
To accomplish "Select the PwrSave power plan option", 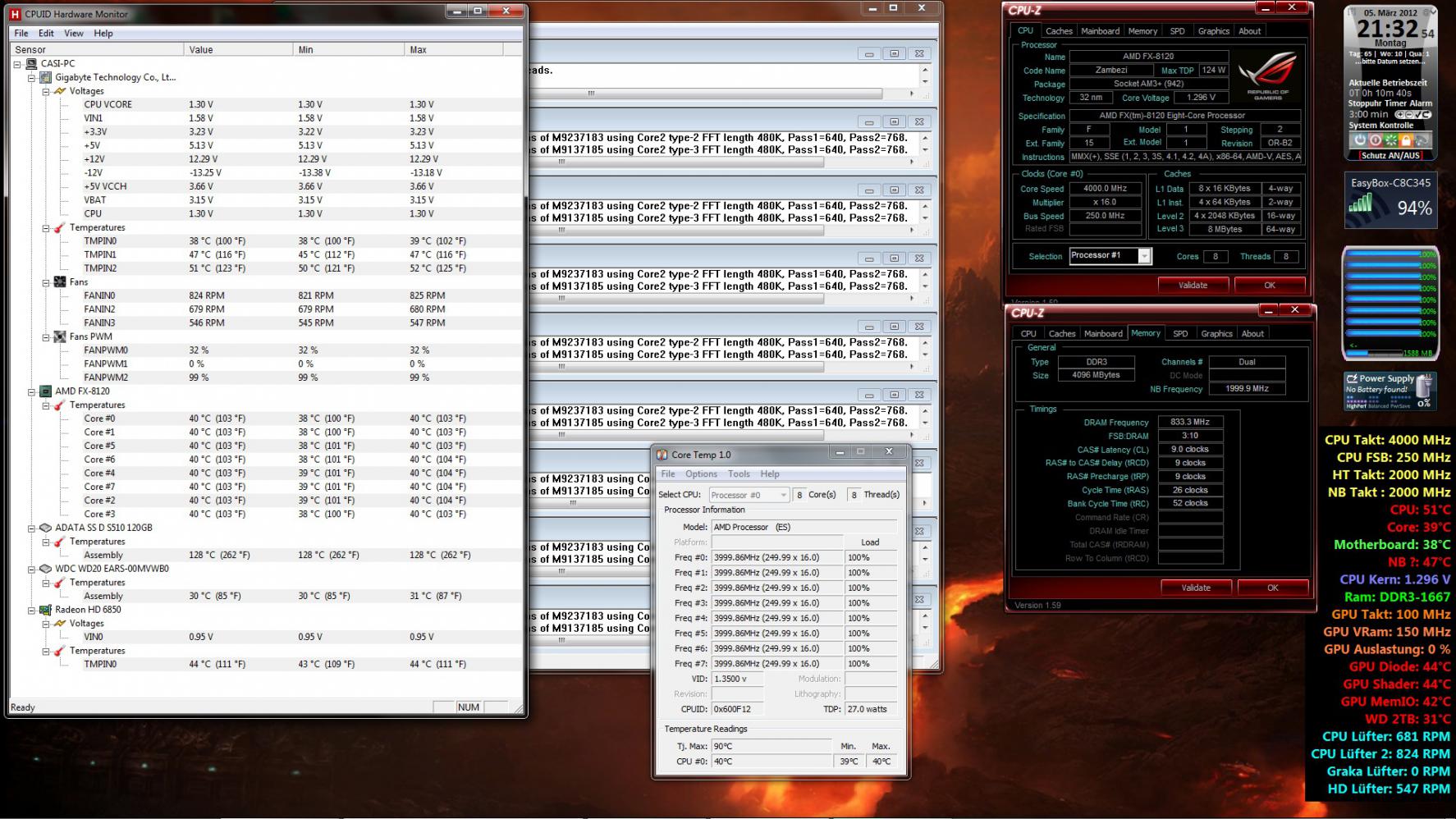I will point(1401,405).
